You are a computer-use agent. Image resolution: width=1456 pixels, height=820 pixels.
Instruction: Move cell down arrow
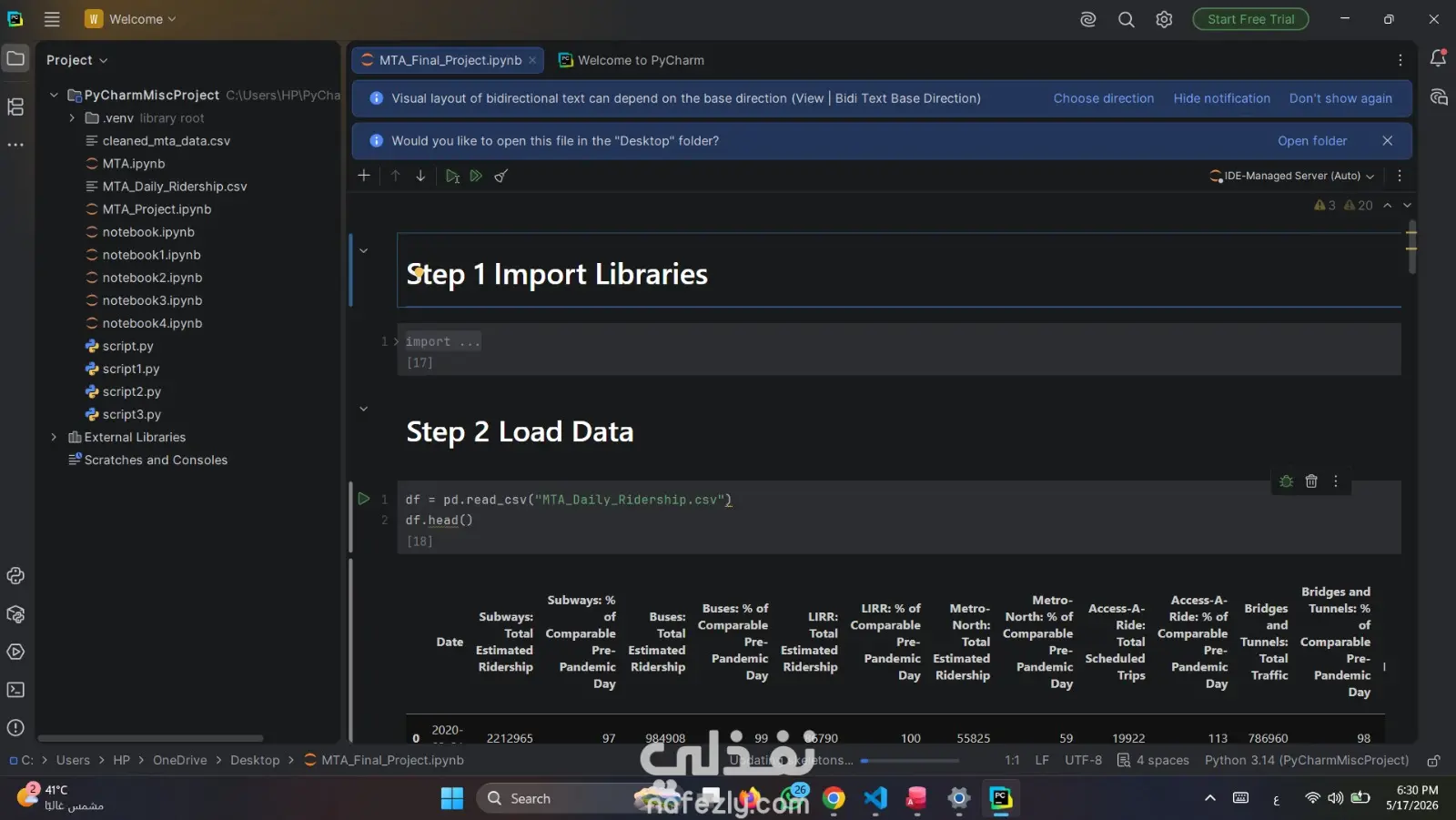(420, 176)
